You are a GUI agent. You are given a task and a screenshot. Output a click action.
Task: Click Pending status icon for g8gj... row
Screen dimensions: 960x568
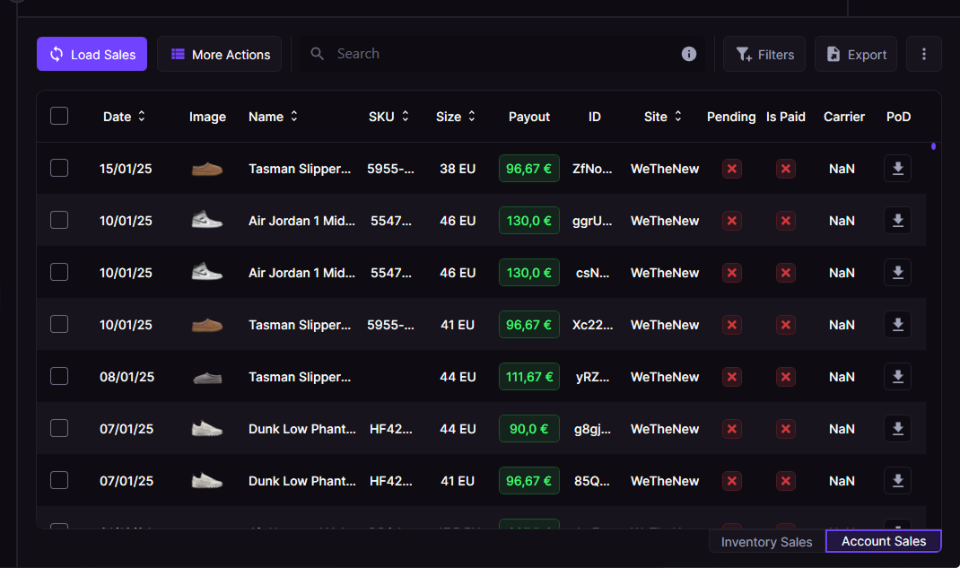click(732, 429)
